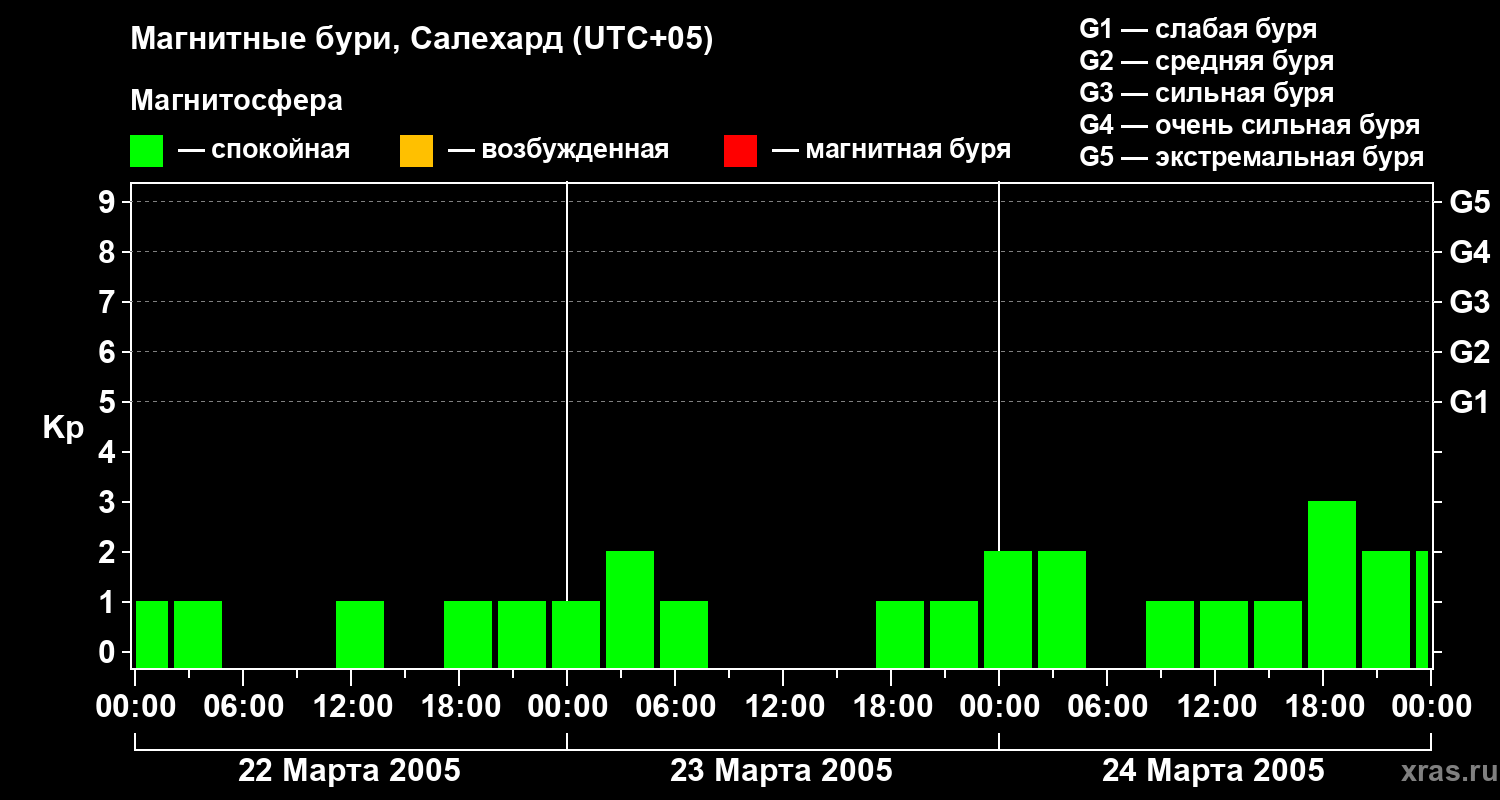Click the '18:00' time label of 22 March

pyautogui.click(x=459, y=707)
